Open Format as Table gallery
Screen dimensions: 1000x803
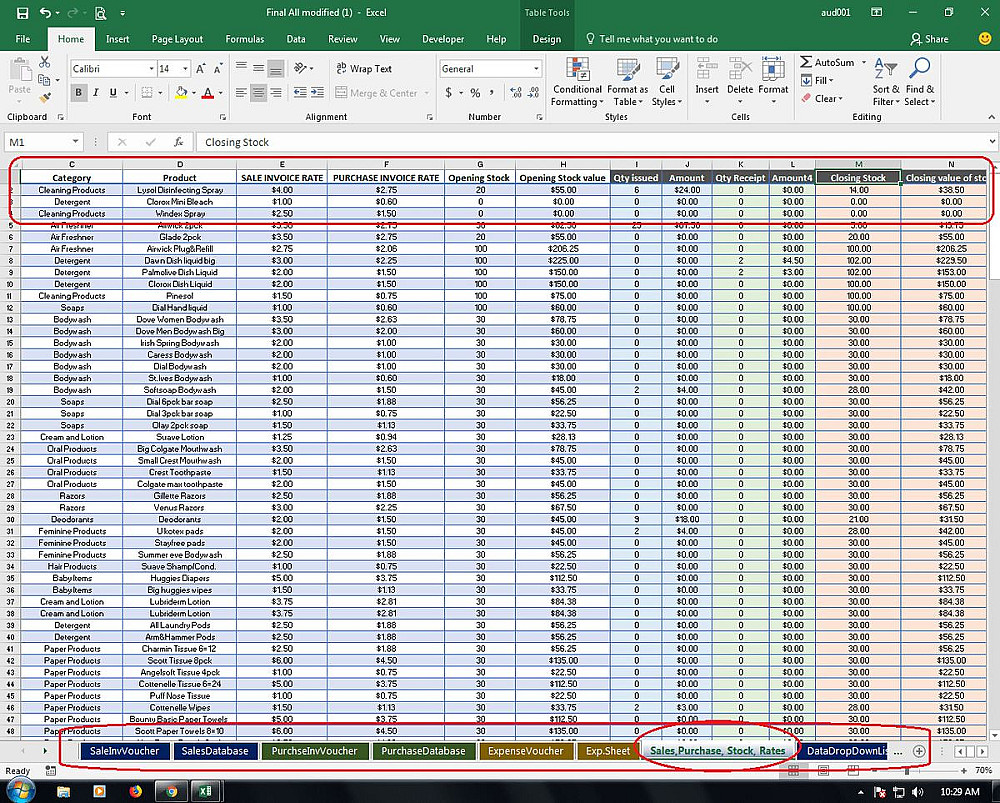point(628,82)
